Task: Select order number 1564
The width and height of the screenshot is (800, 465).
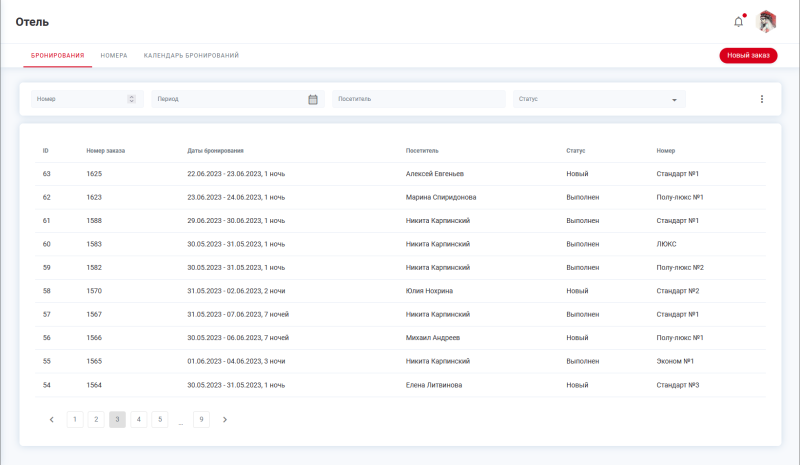Action: 94,385
